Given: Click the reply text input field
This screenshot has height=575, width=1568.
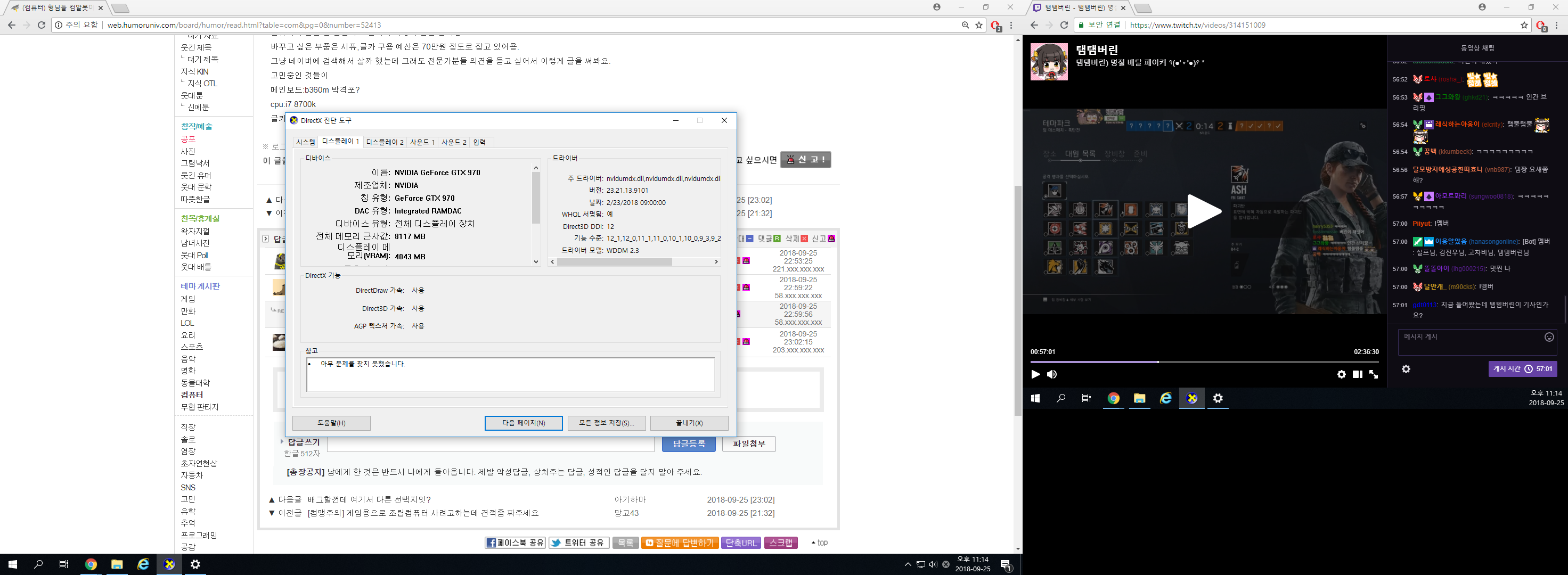Looking at the screenshot, I should (x=491, y=443).
